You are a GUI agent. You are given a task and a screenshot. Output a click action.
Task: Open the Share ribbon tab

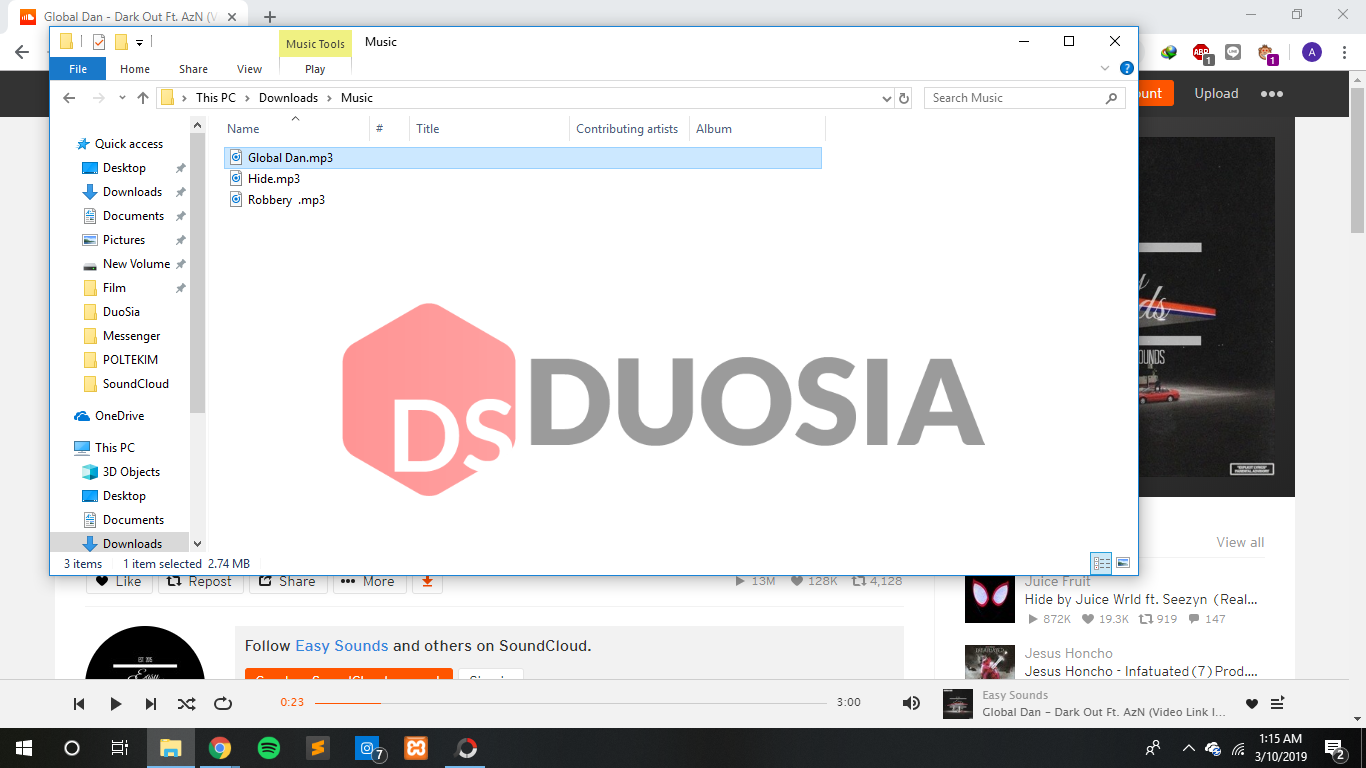click(193, 69)
